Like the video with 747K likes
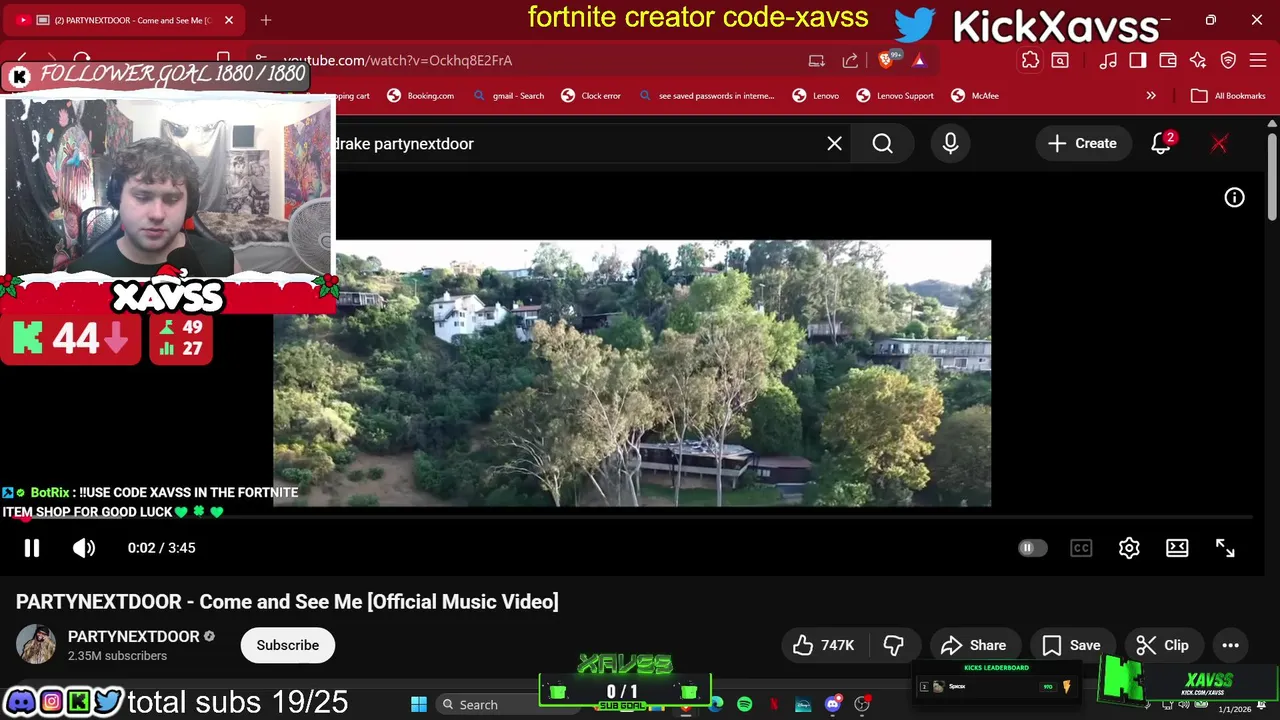The height and width of the screenshot is (720, 1280). 824,645
